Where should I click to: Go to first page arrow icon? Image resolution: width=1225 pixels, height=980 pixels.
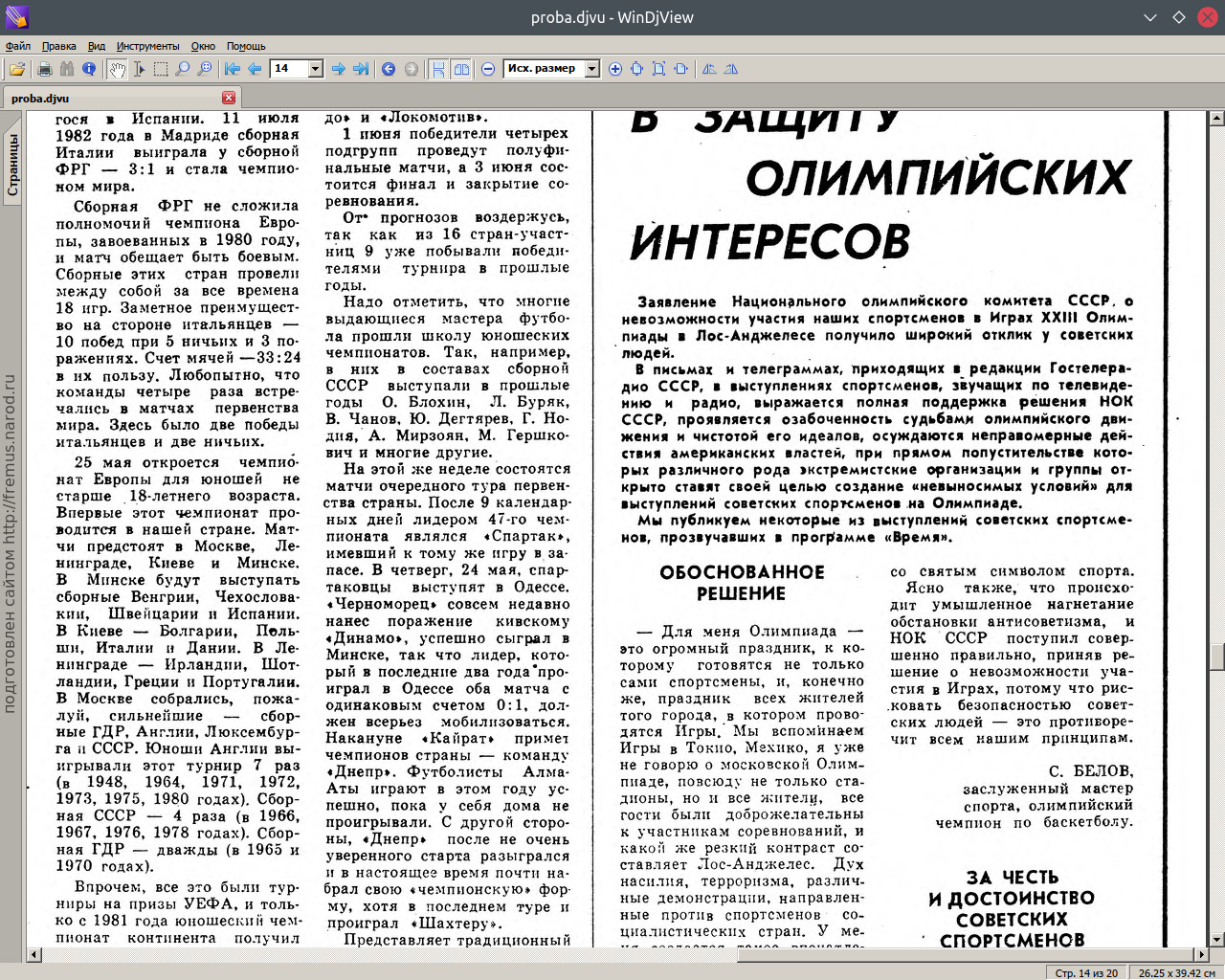click(x=233, y=69)
